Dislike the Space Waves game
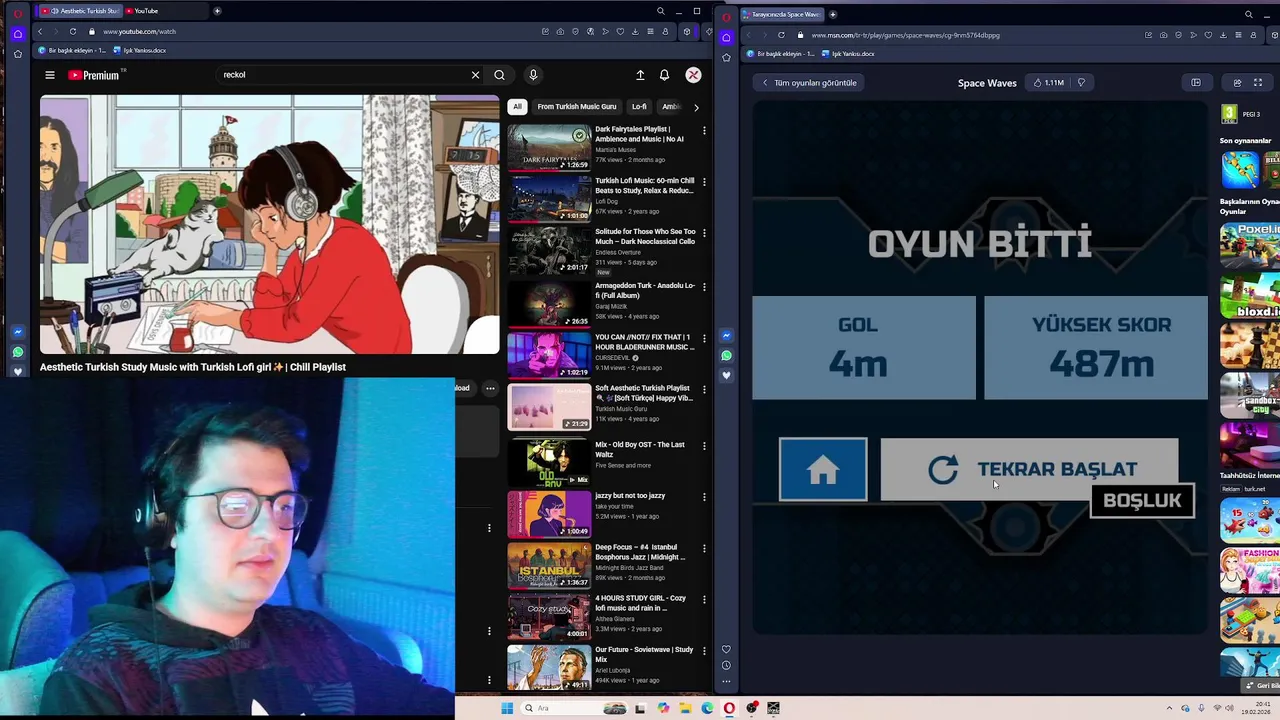 tap(1081, 83)
